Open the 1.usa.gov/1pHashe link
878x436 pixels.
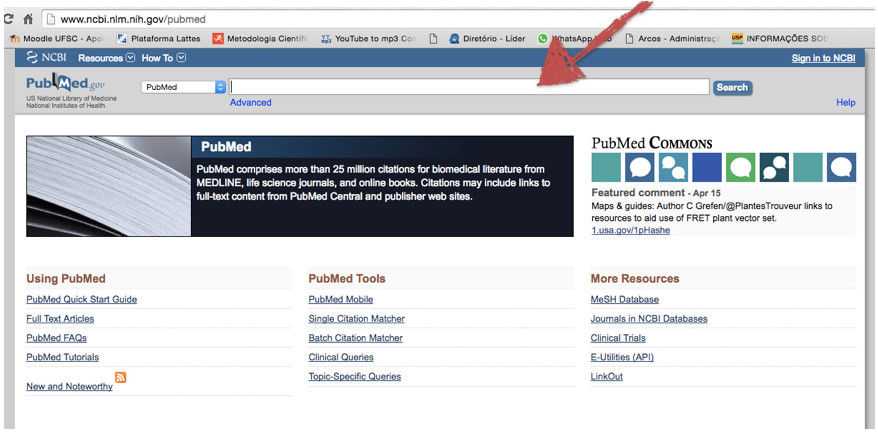(x=631, y=230)
